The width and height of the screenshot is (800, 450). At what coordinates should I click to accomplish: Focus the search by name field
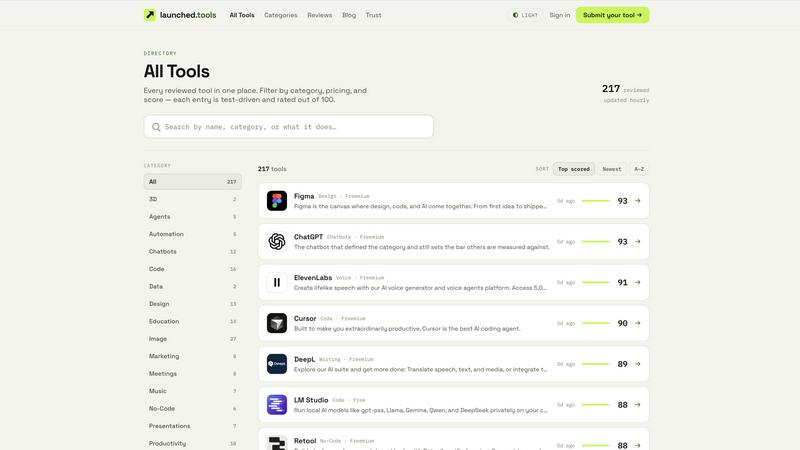tap(288, 127)
